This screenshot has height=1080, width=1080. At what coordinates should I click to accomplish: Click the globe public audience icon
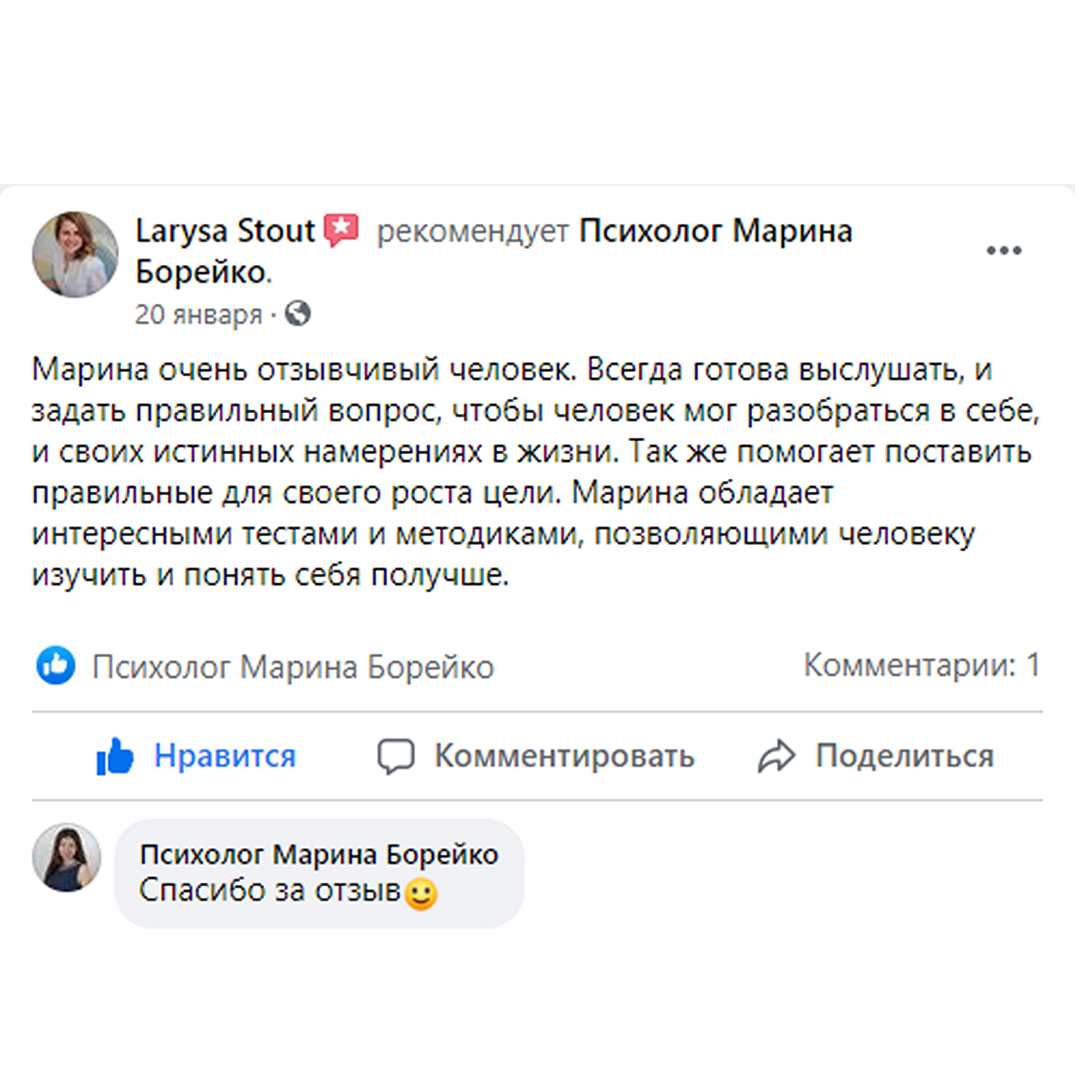(x=298, y=314)
